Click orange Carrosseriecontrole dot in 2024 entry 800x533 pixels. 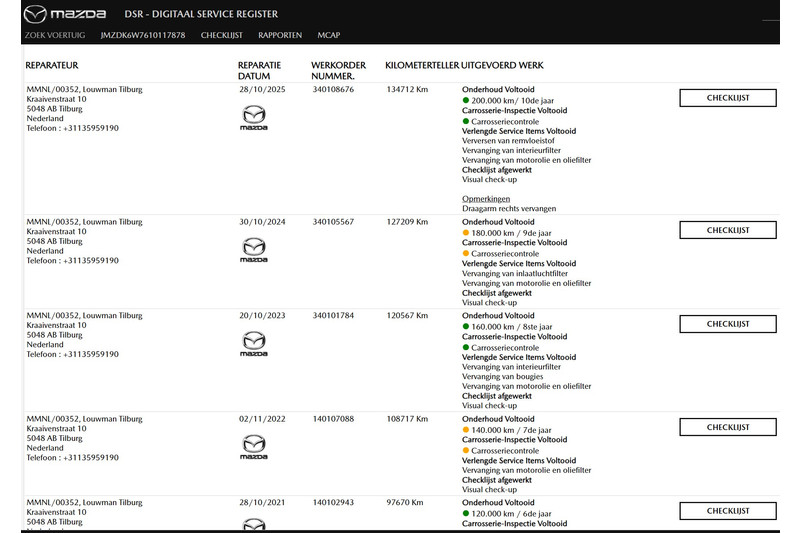(x=465, y=253)
